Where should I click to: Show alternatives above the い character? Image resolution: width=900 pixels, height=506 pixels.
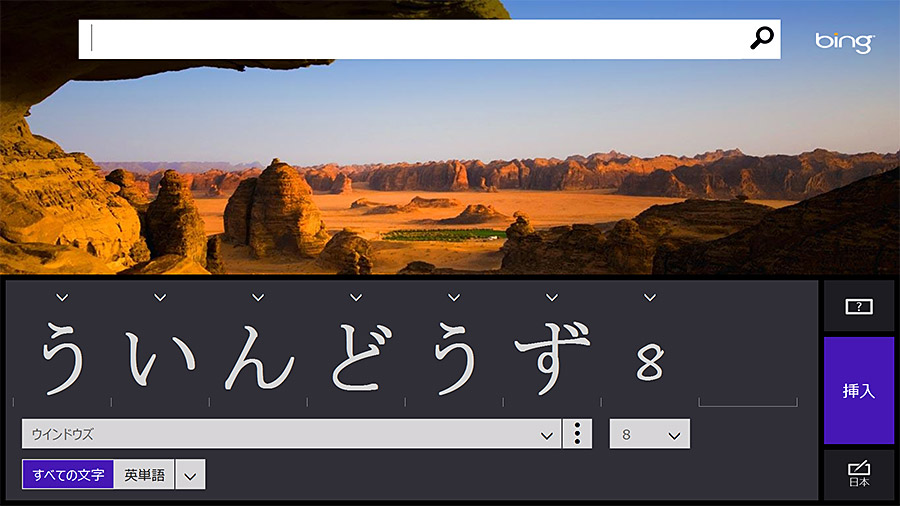160,297
